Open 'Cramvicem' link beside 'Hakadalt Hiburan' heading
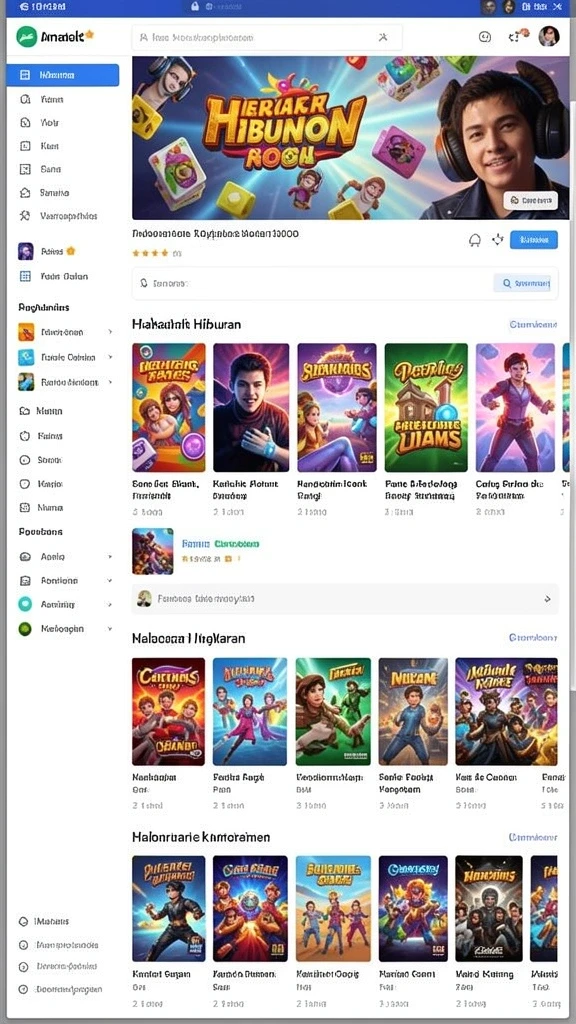Screen dimensions: 576x1024 click(533, 324)
